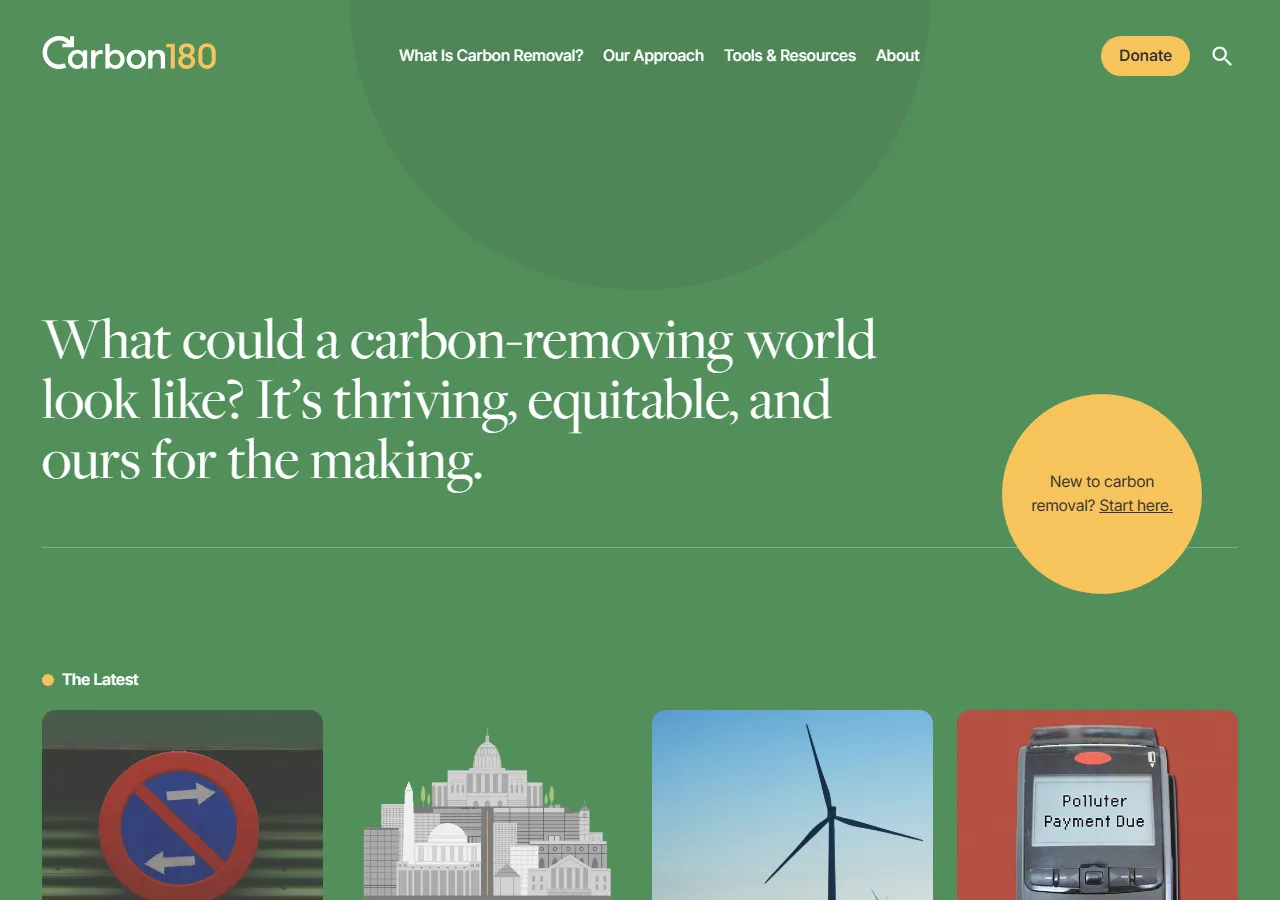Click the yellow 180 in the logo
The width and height of the screenshot is (1280, 900).
tap(191, 56)
